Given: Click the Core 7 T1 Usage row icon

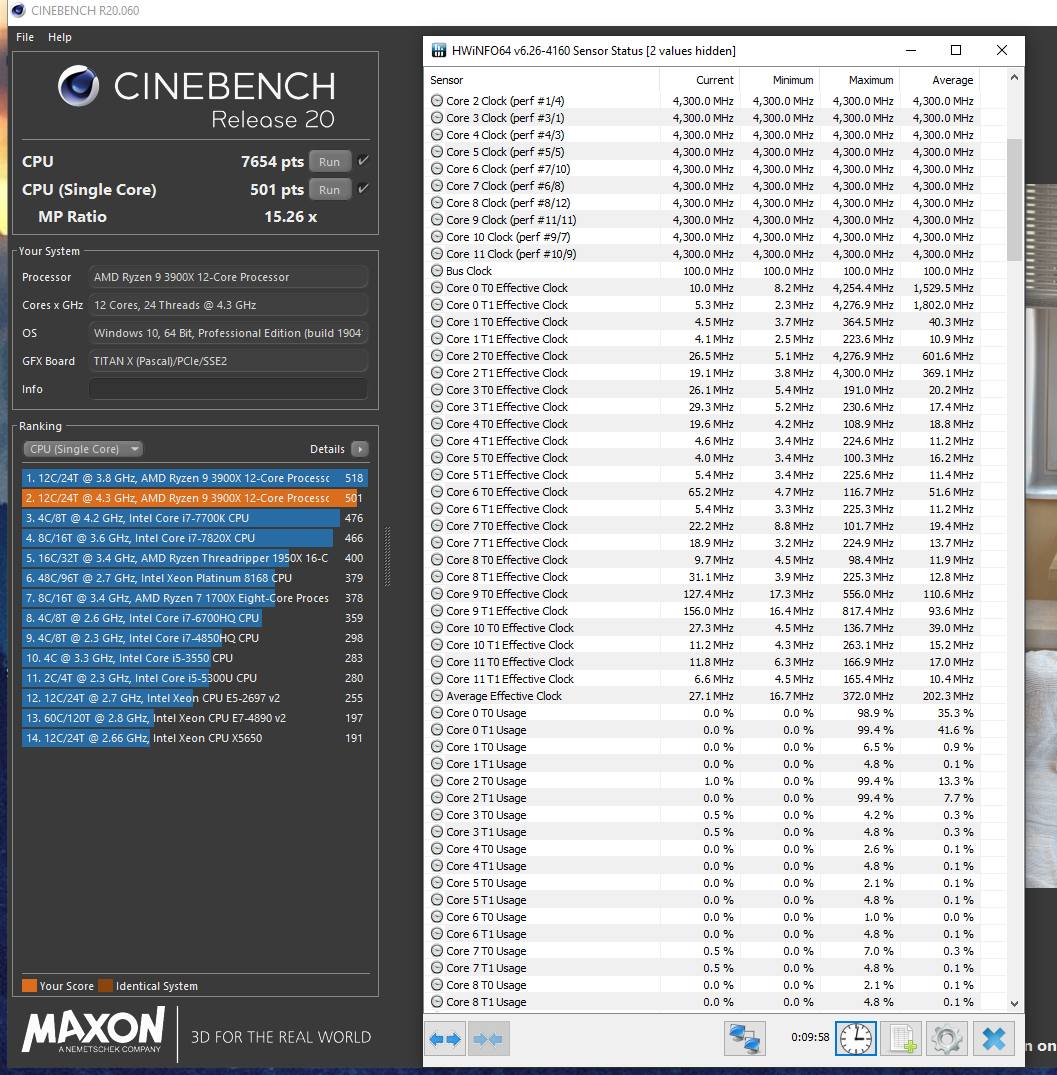Looking at the screenshot, I should pos(437,968).
